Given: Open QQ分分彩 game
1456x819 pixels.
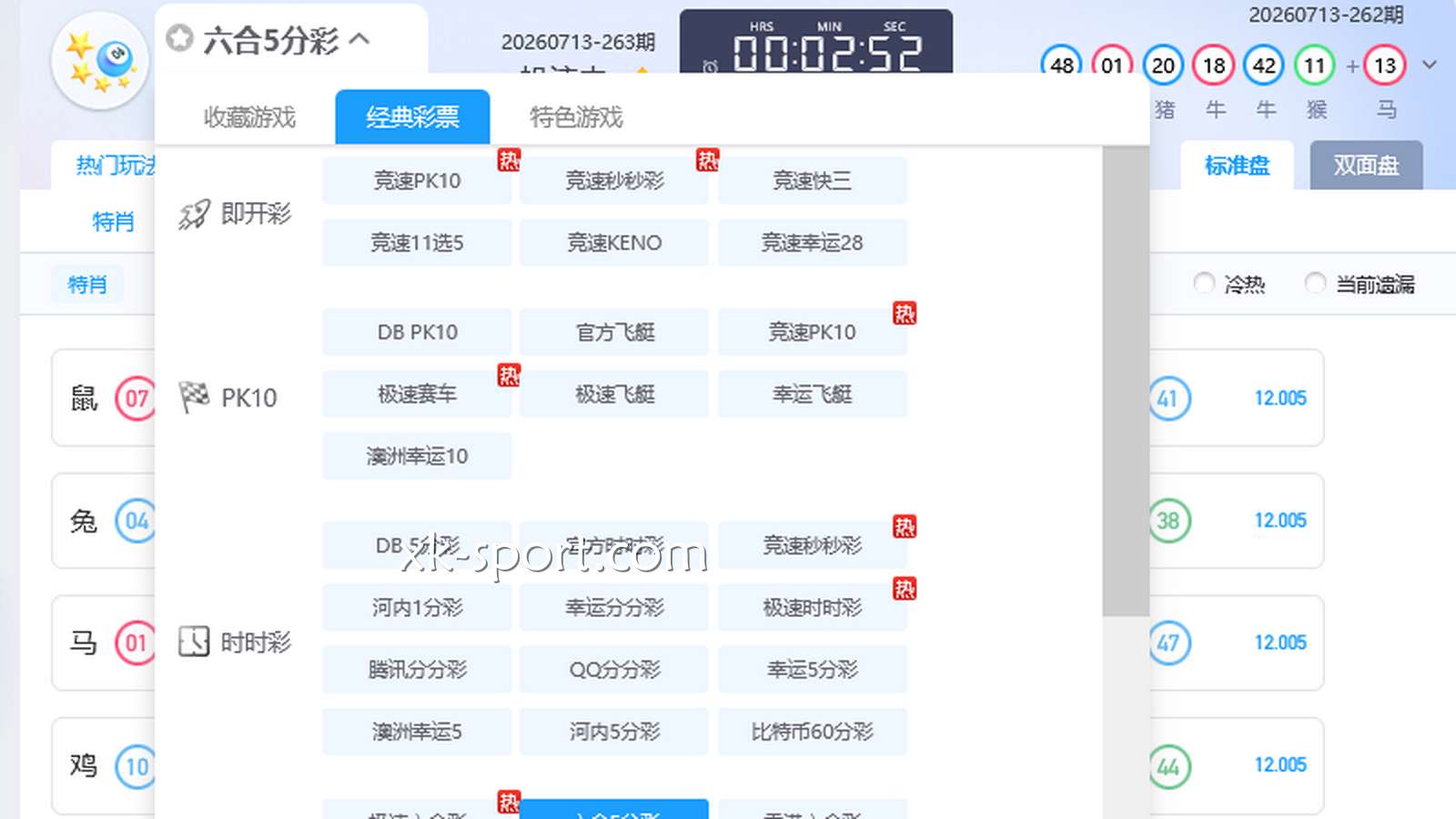Looking at the screenshot, I should tap(614, 669).
